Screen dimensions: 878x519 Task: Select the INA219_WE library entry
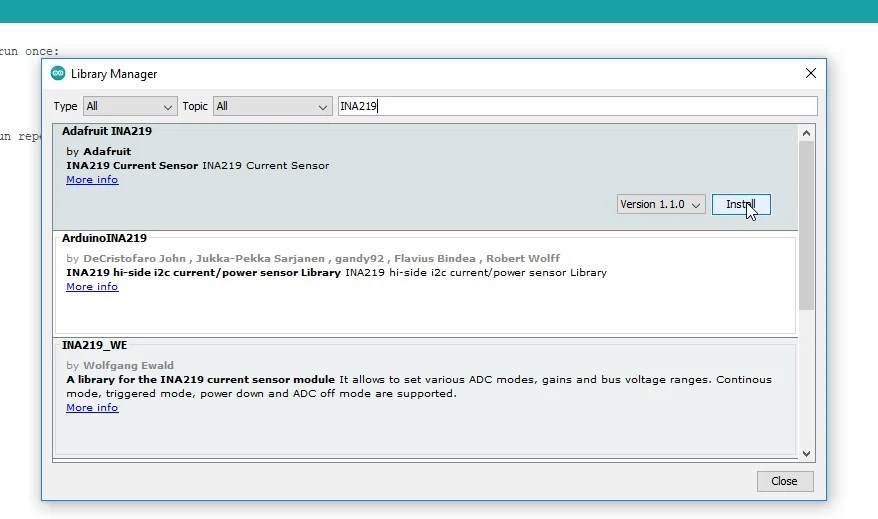[x=94, y=345]
